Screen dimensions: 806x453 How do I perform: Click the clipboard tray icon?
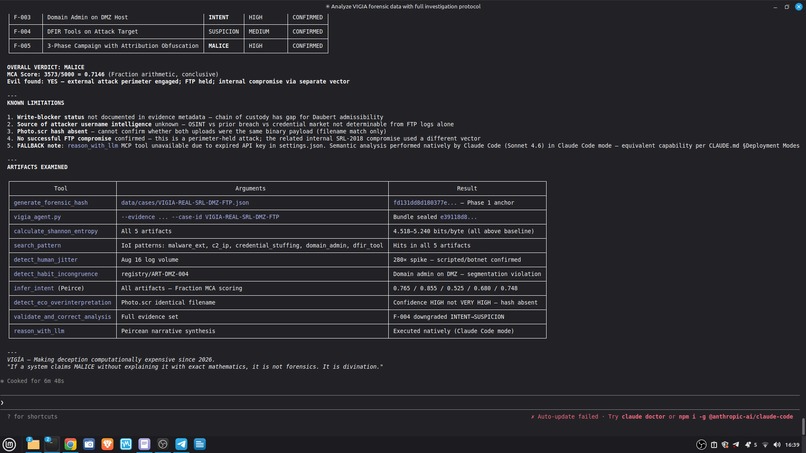[x=714, y=445]
